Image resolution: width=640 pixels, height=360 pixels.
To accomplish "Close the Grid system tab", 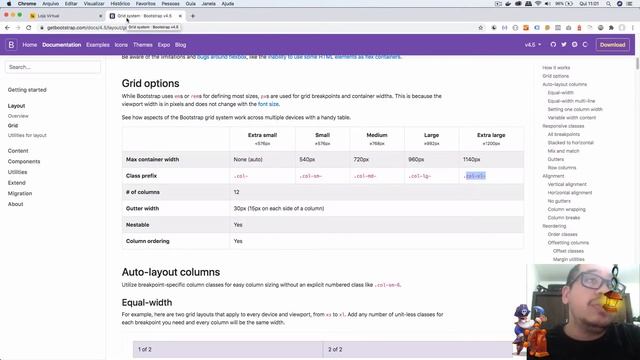I will tap(180, 16).
